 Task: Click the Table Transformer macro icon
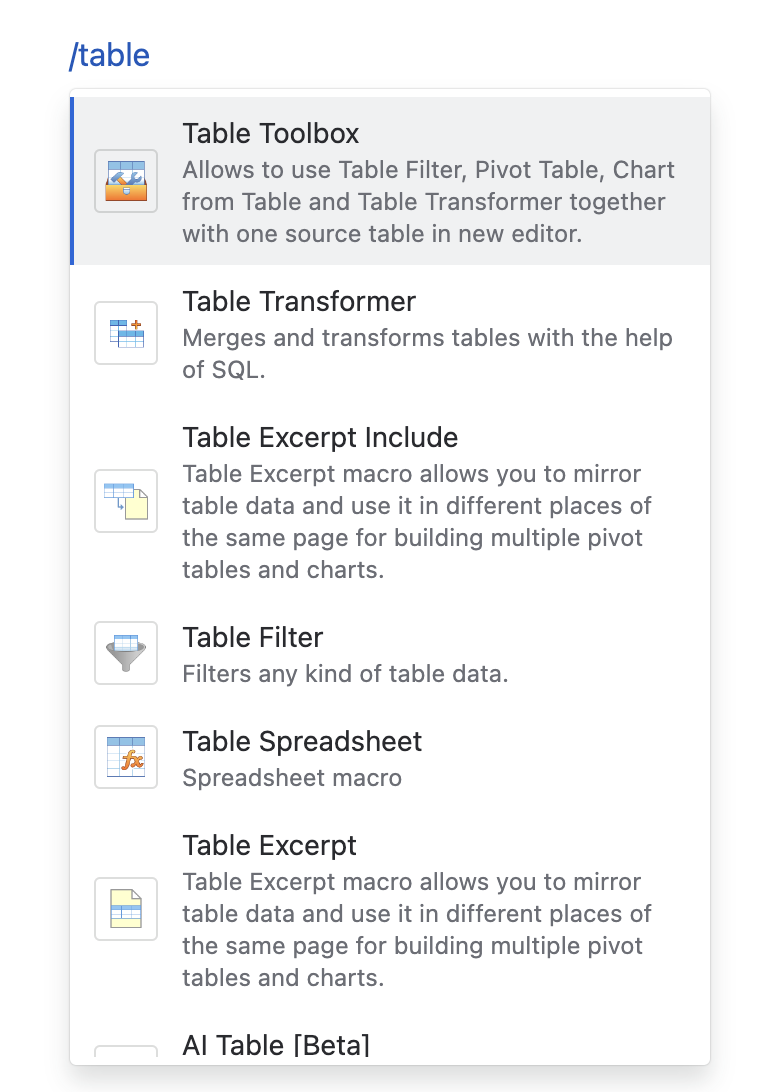tap(126, 333)
